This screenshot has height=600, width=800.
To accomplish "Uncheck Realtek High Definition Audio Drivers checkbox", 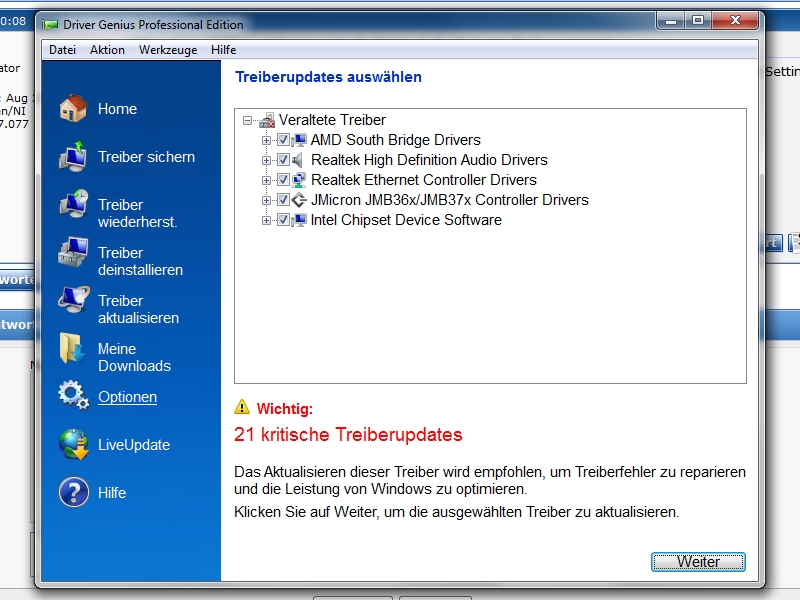I will pos(283,160).
